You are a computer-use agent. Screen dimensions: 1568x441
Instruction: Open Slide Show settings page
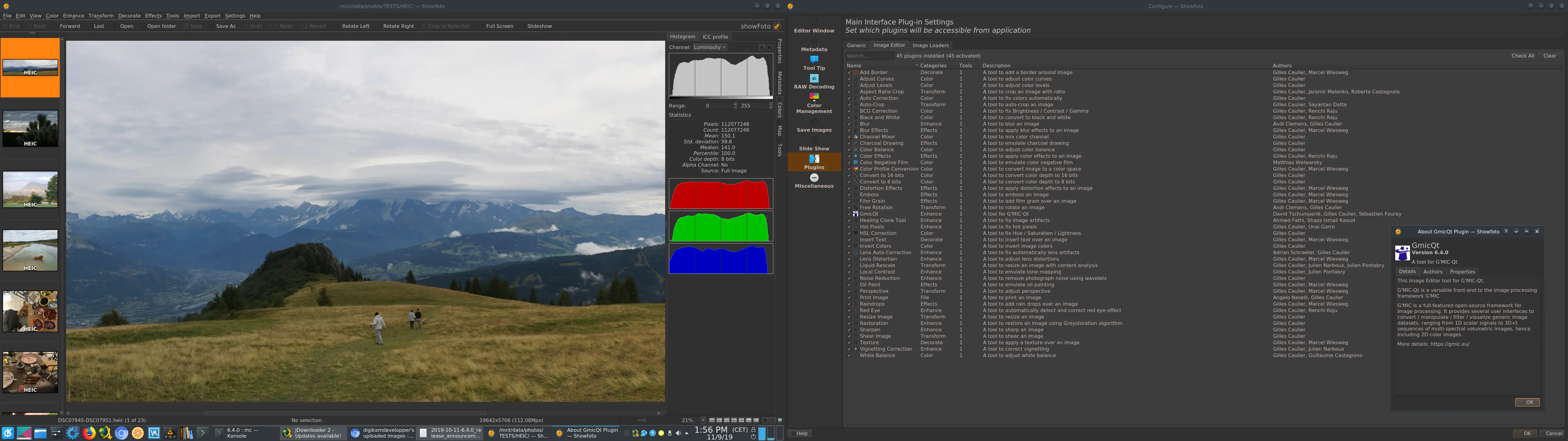pos(814,144)
